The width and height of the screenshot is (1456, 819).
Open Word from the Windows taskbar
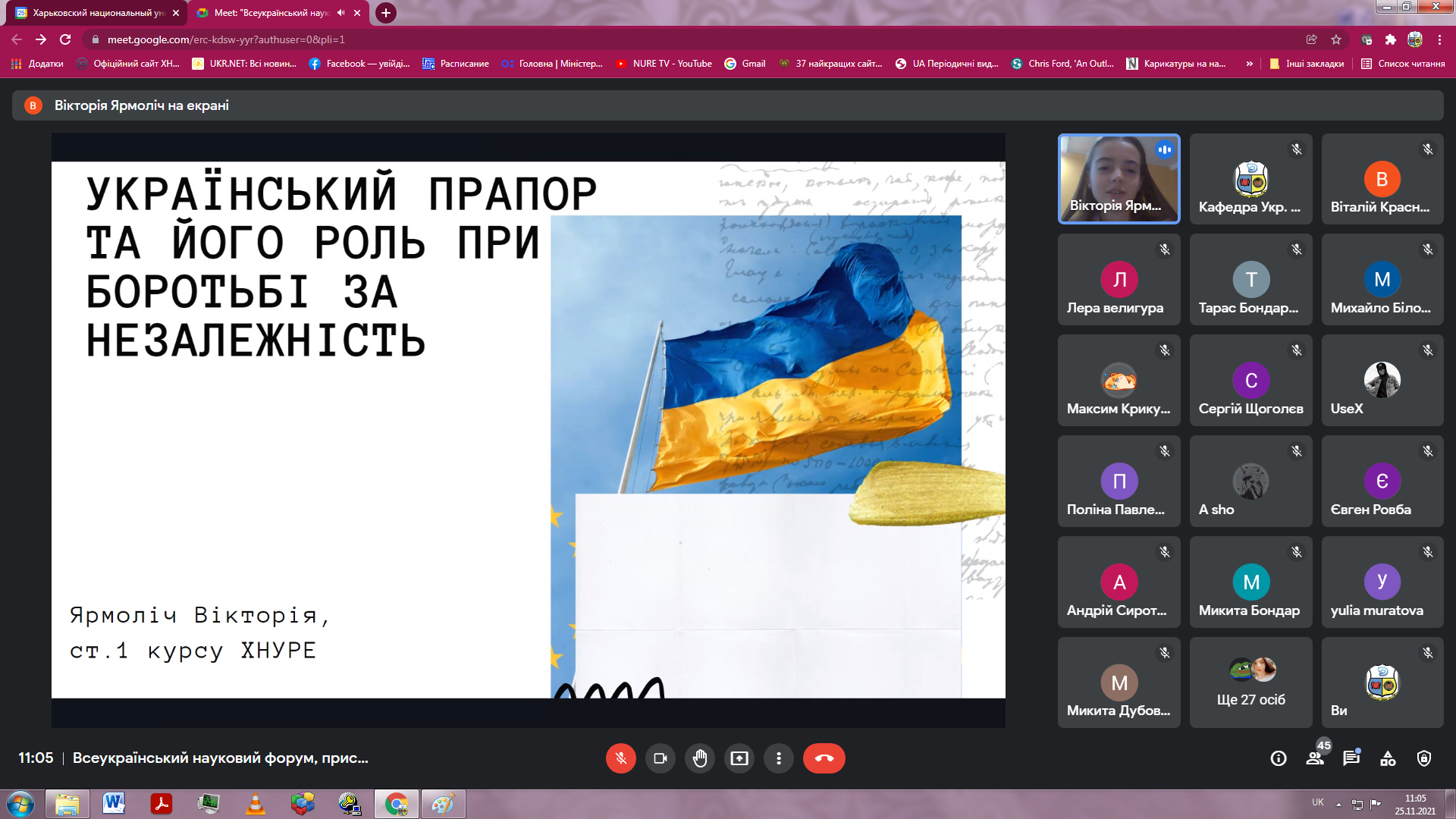[x=114, y=803]
